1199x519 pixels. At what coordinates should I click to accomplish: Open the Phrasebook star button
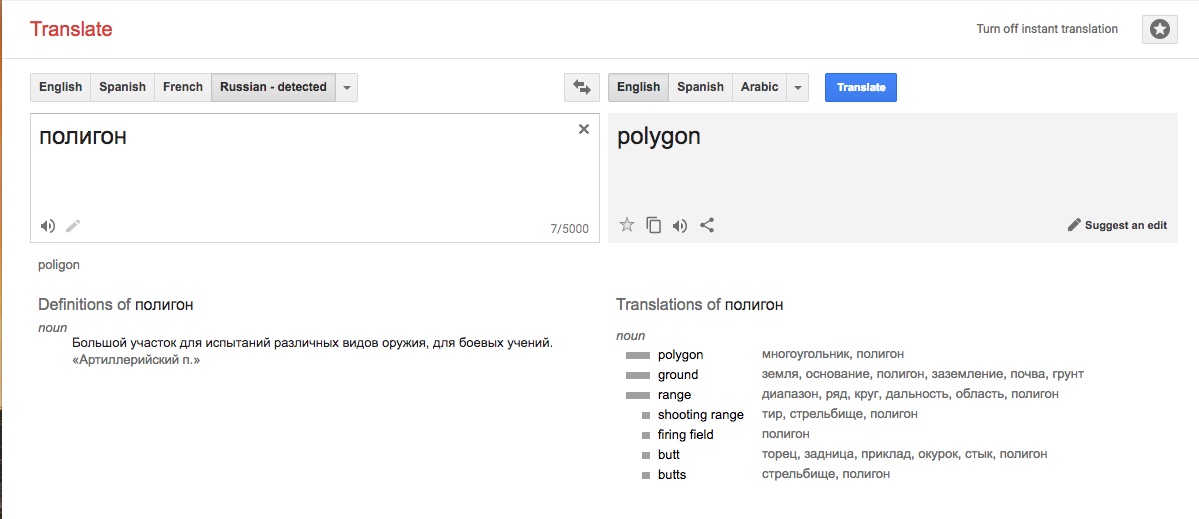click(1159, 29)
